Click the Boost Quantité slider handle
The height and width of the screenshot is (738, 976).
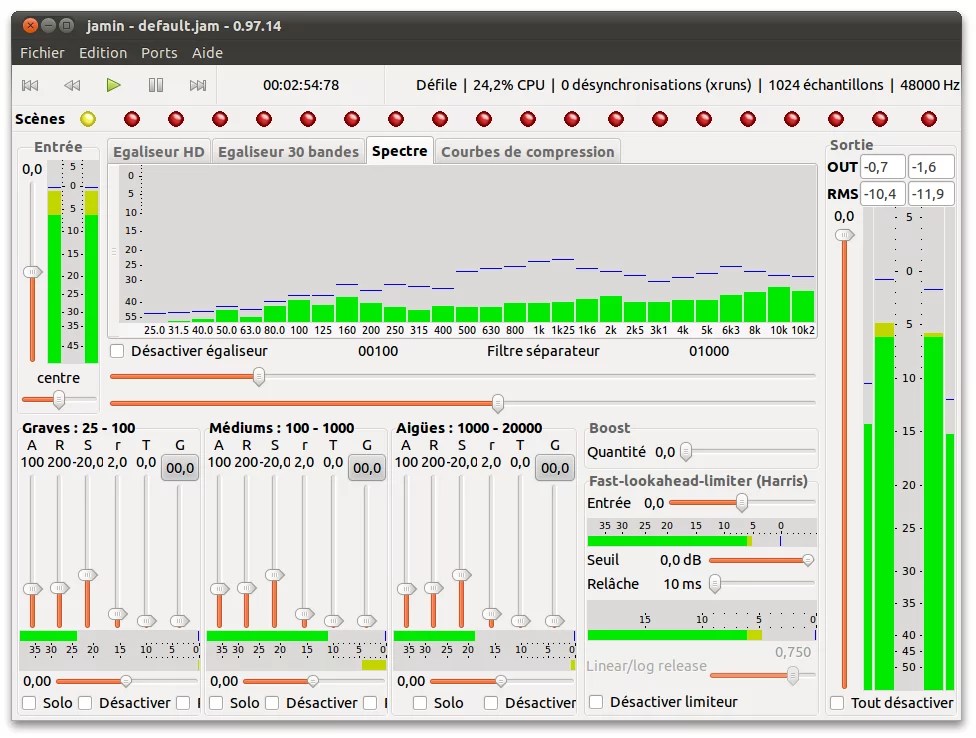coord(686,452)
